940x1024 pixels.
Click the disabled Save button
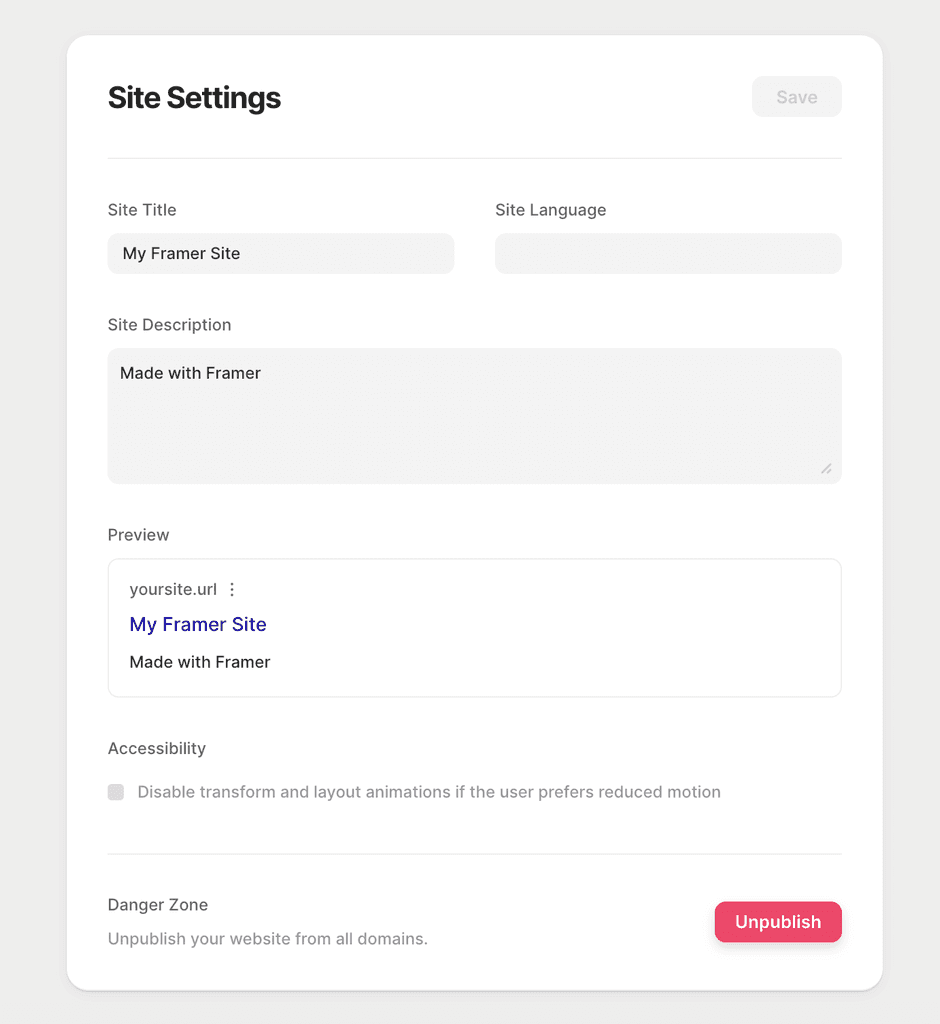796,97
